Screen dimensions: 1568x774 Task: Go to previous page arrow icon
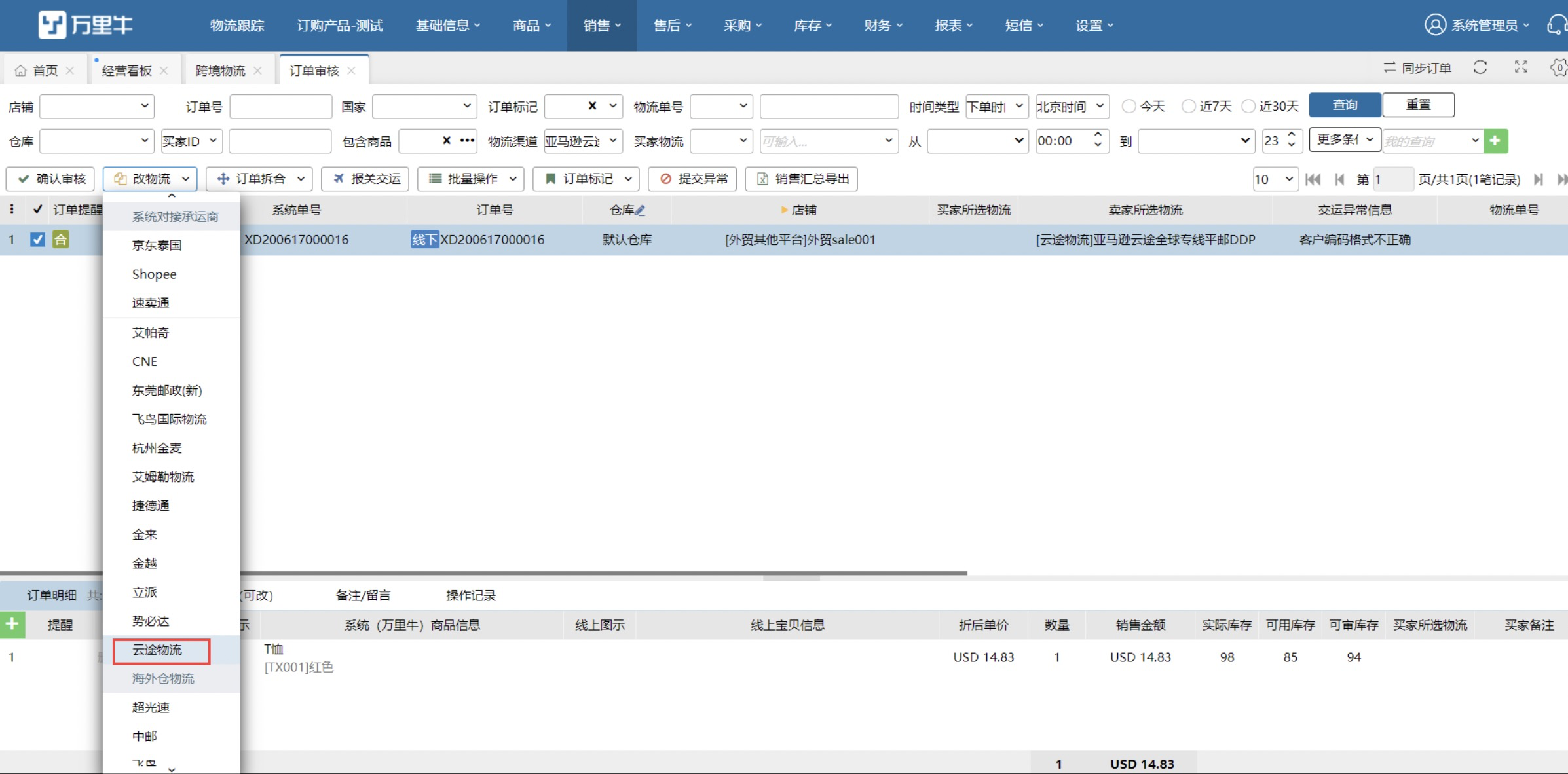[x=1339, y=179]
